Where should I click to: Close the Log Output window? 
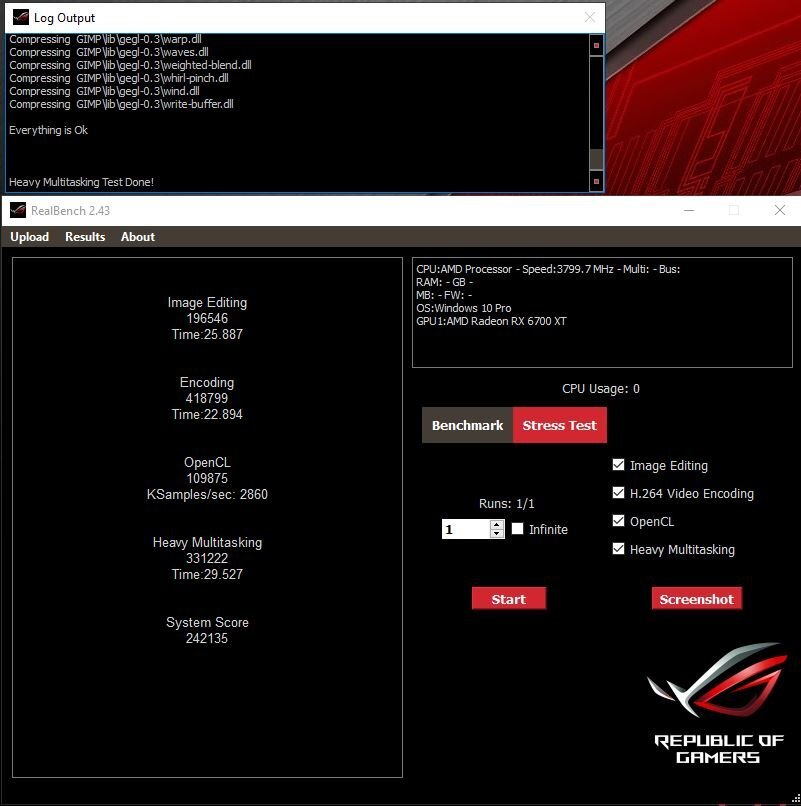pos(590,17)
